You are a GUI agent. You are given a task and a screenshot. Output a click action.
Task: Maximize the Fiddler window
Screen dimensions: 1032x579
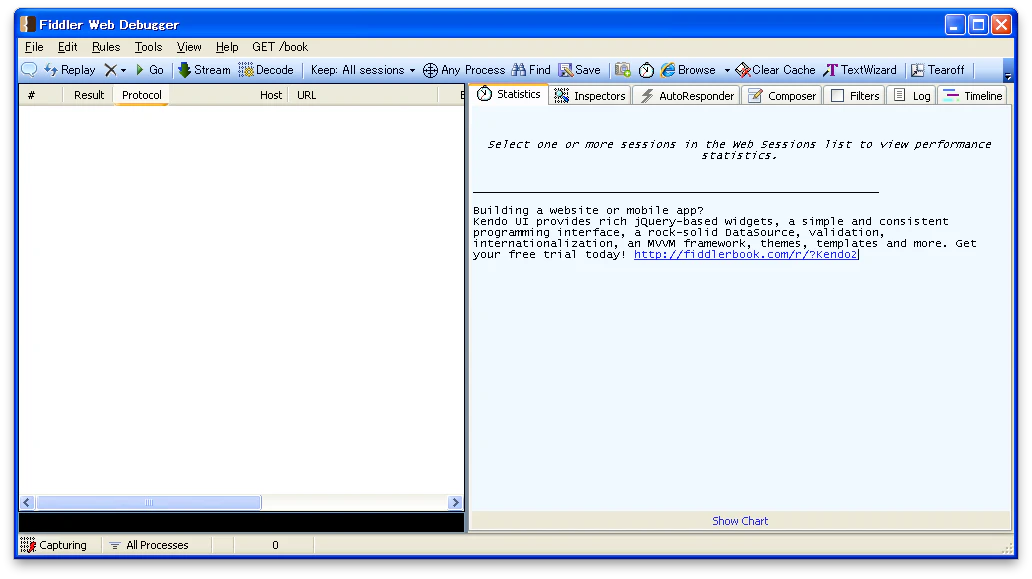point(978,24)
